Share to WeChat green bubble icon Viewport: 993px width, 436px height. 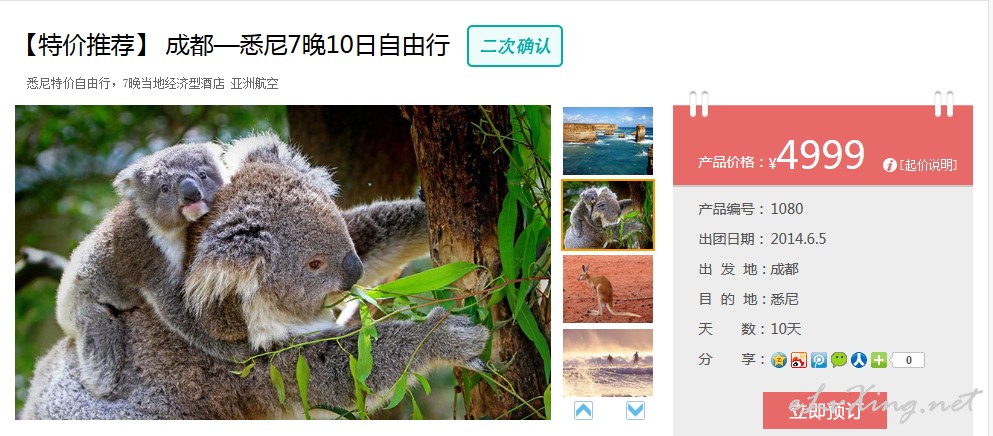[839, 360]
